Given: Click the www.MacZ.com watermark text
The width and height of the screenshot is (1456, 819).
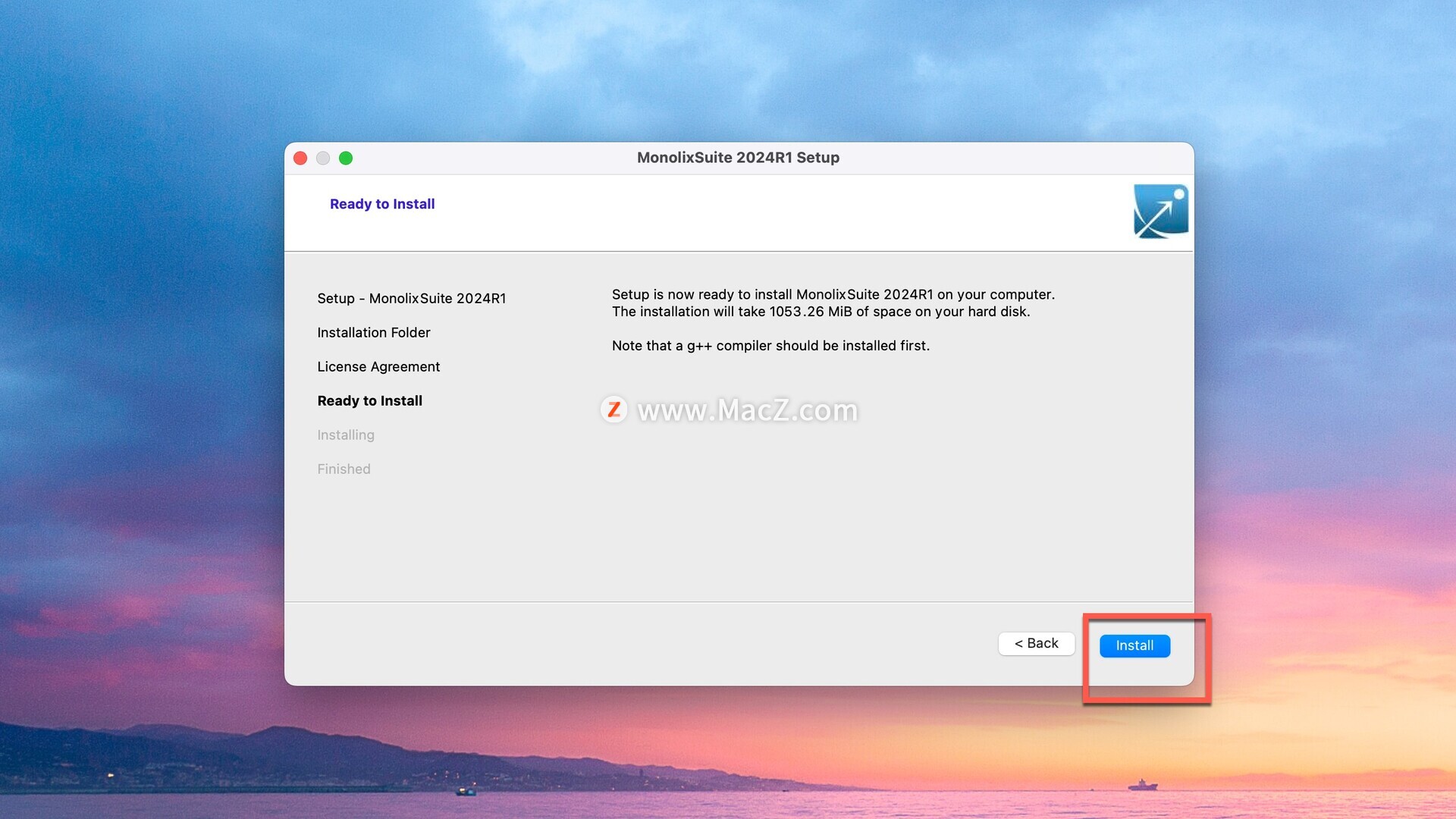Looking at the screenshot, I should click(x=747, y=410).
